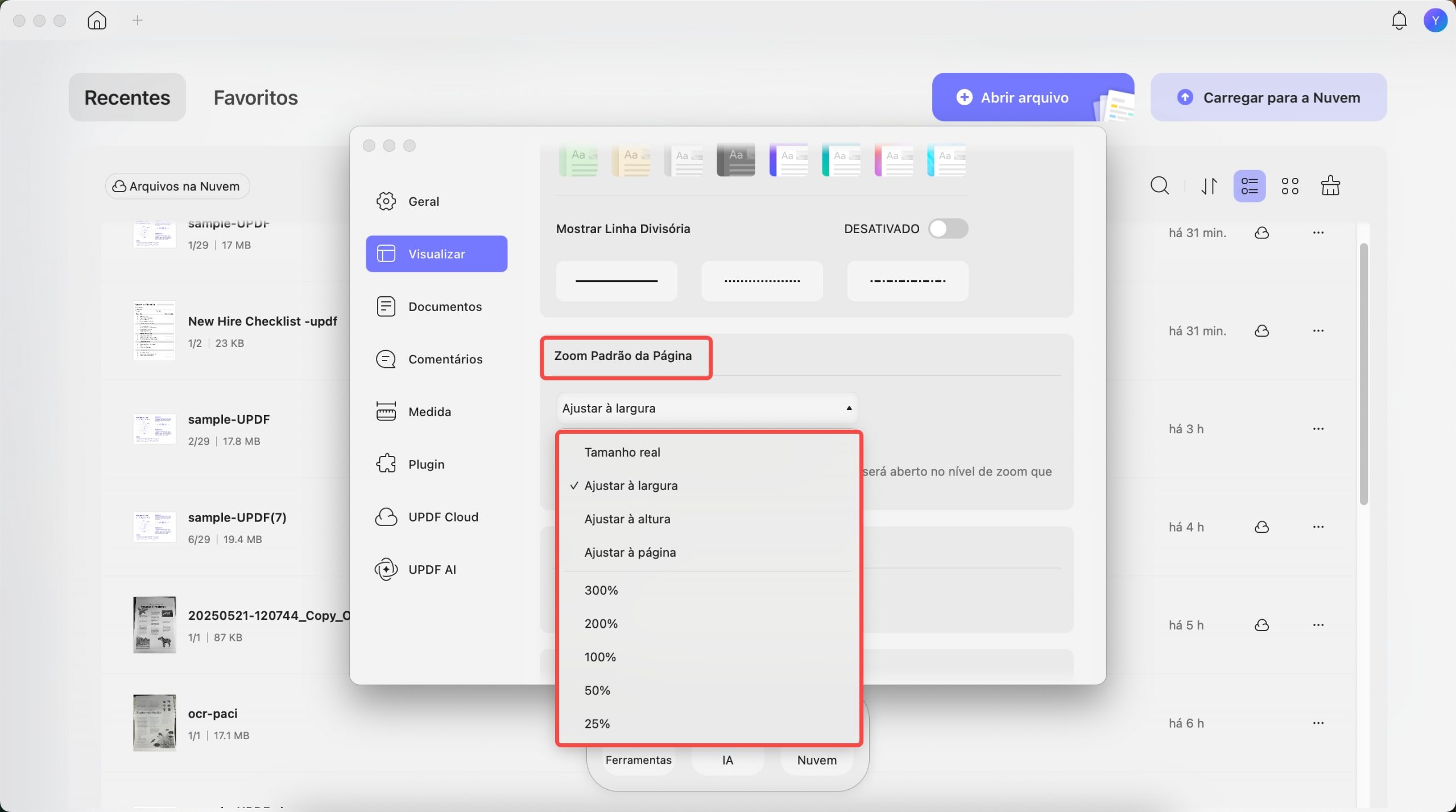This screenshot has width=1456, height=812.
Task: Choose Ajustar à página zoom option
Action: pyautogui.click(x=708, y=552)
